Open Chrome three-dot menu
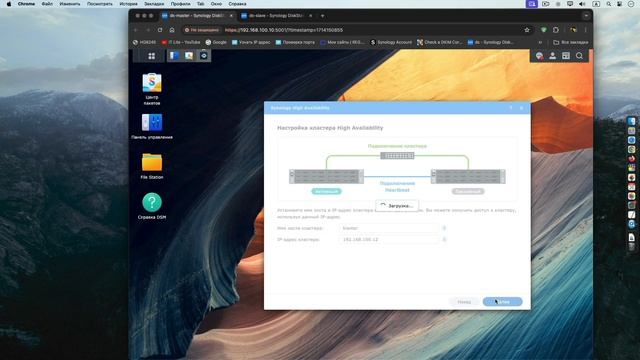 (585, 30)
